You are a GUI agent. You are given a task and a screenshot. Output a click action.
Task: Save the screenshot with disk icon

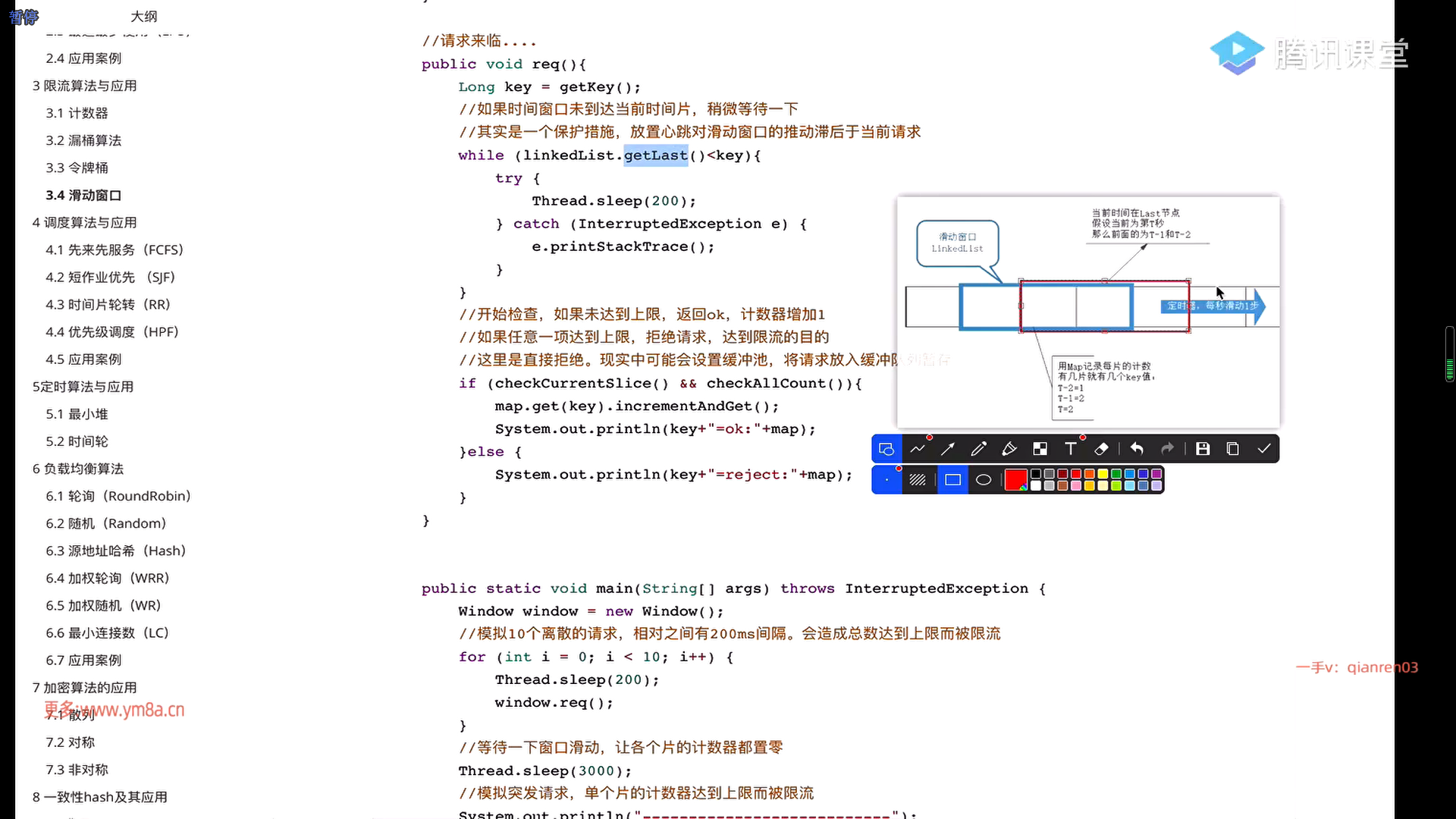coord(1203,449)
